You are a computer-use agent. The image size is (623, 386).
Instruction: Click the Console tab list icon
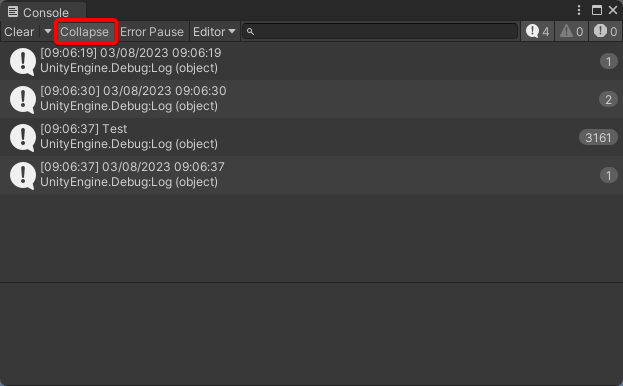click(13, 12)
